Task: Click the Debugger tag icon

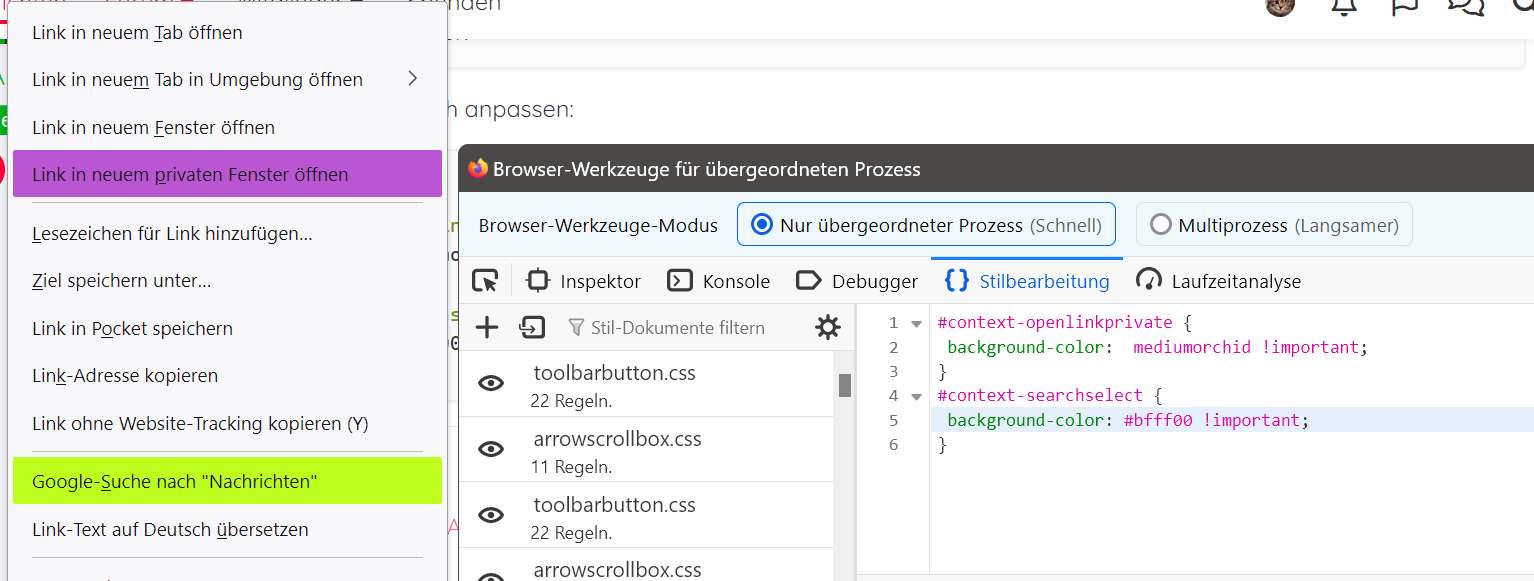Action: (808, 281)
